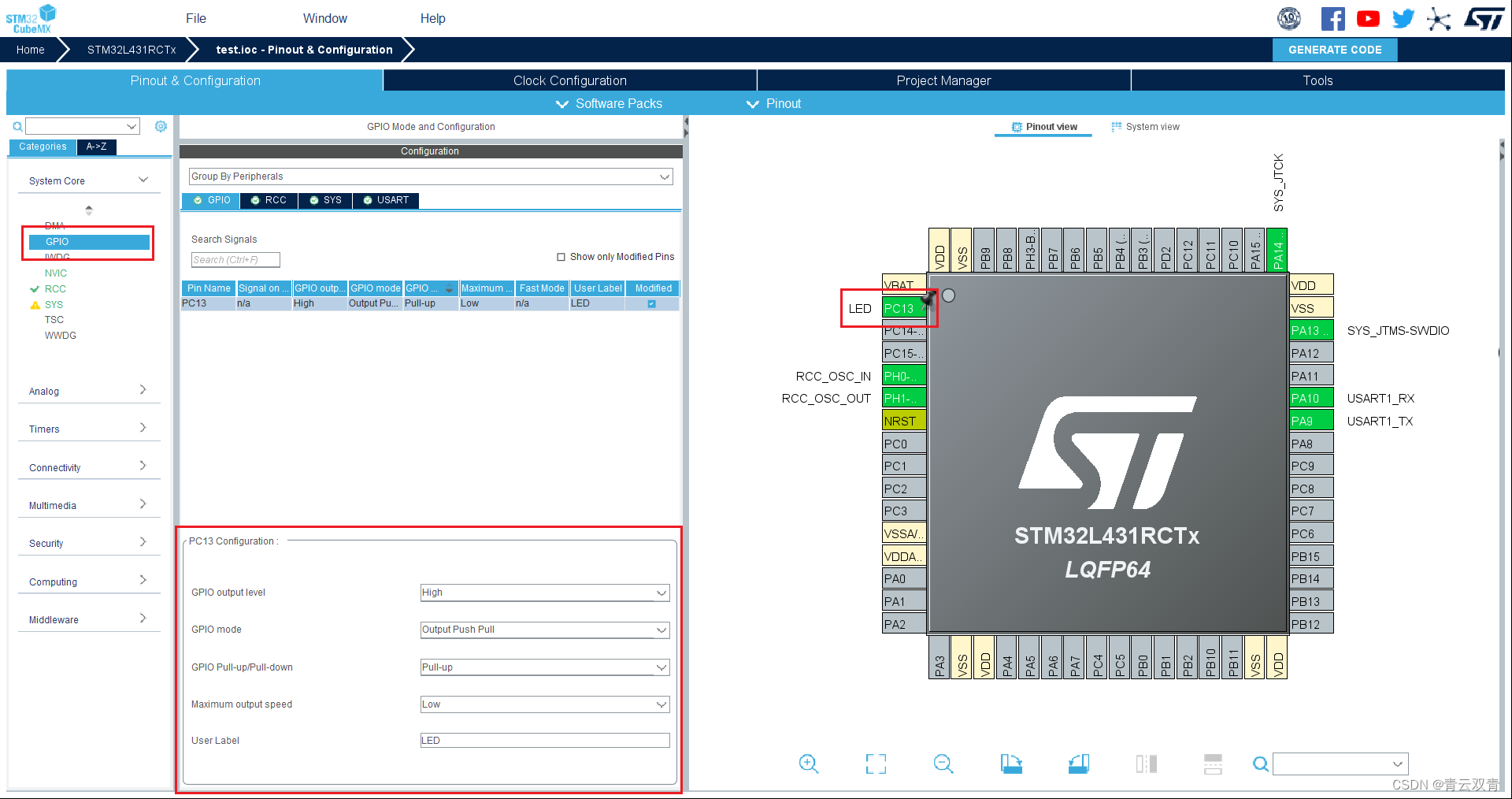
Task: Fit the chip to the view
Action: 876,764
